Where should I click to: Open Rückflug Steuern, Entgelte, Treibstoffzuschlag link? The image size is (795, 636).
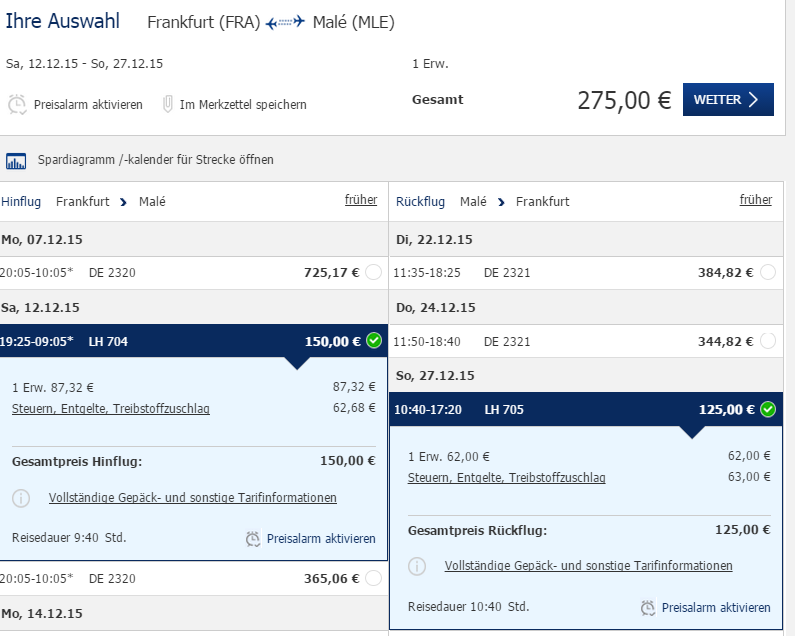pos(507,478)
